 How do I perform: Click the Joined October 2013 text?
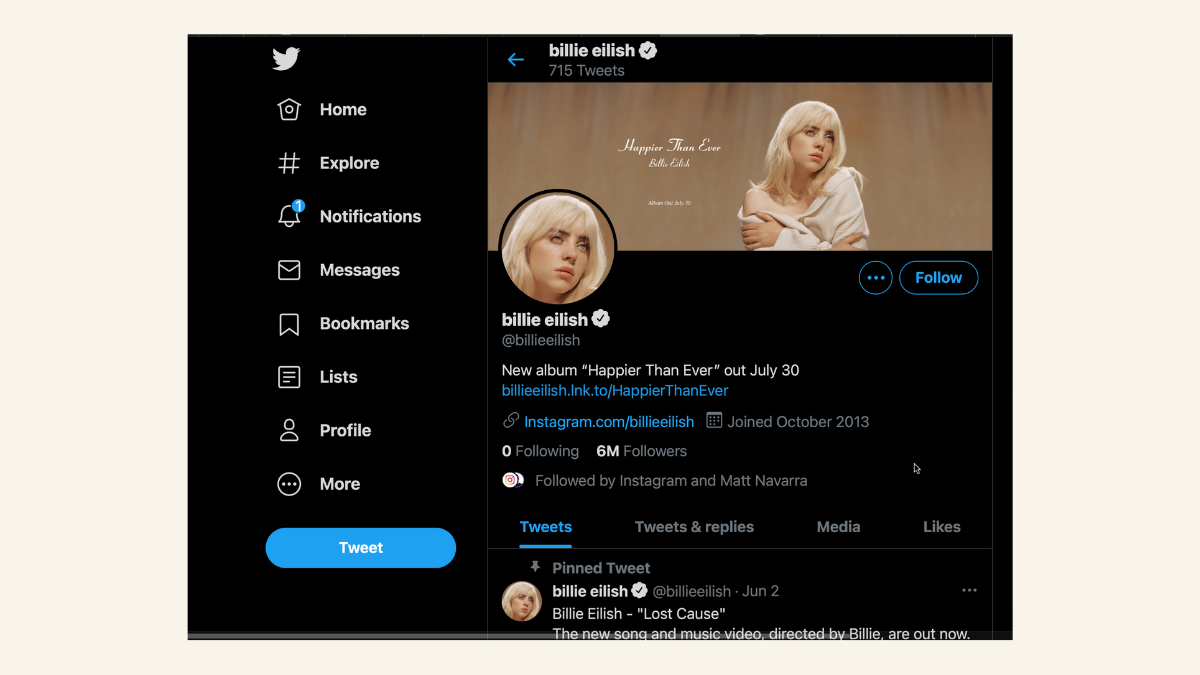click(x=798, y=422)
